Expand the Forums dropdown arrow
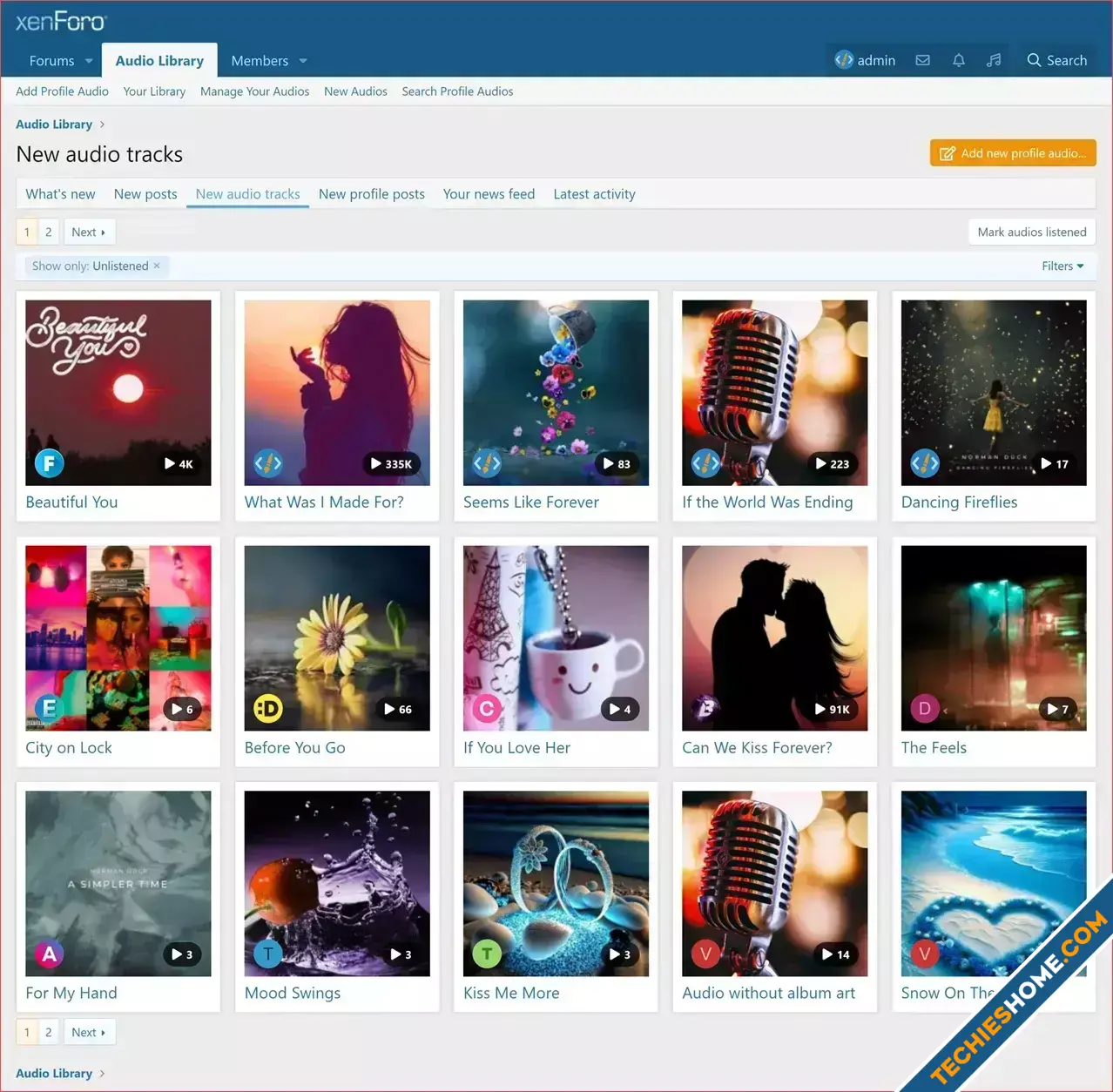The image size is (1113, 1092). tap(89, 61)
